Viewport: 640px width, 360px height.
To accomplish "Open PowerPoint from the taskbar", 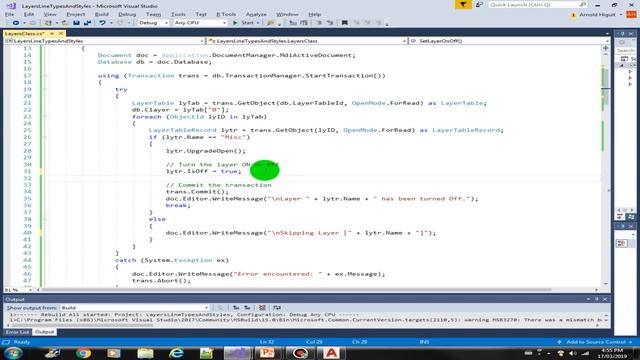I will point(267,353).
